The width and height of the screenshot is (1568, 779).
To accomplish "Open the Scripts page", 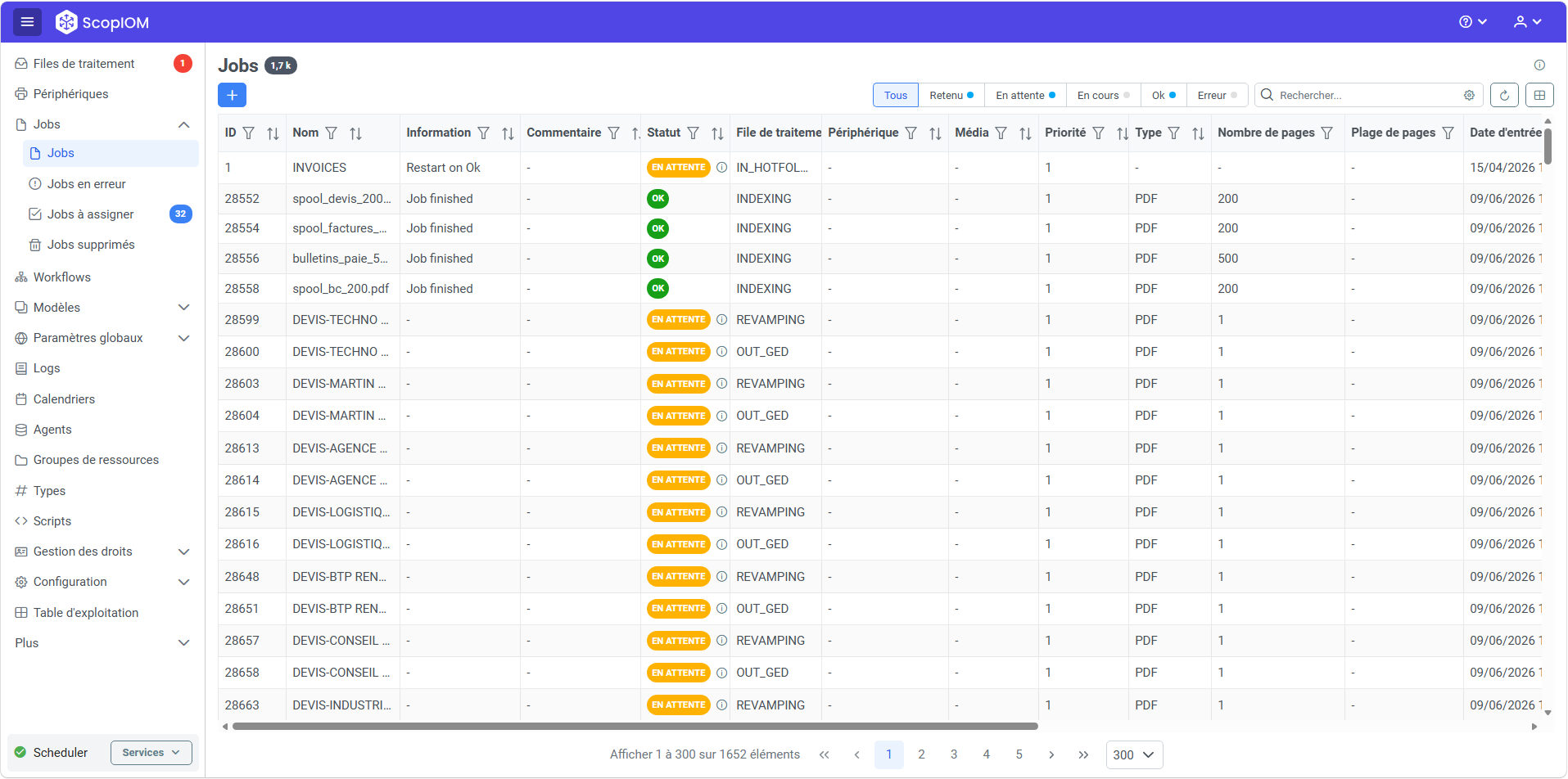I will point(102,521).
